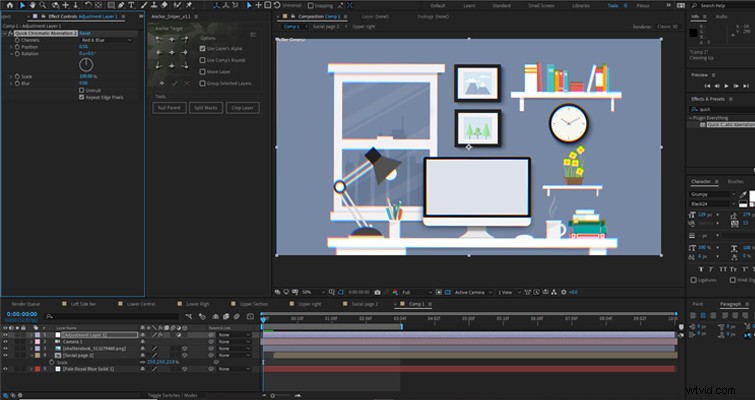The width and height of the screenshot is (755, 400).
Task: Hide the Camera 1 layer
Action: pos(5,342)
